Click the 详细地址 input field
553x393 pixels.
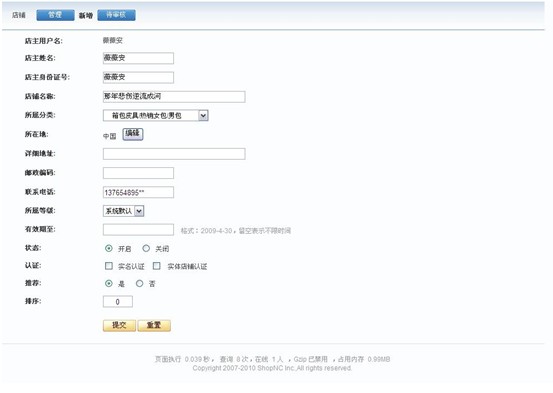(174, 154)
